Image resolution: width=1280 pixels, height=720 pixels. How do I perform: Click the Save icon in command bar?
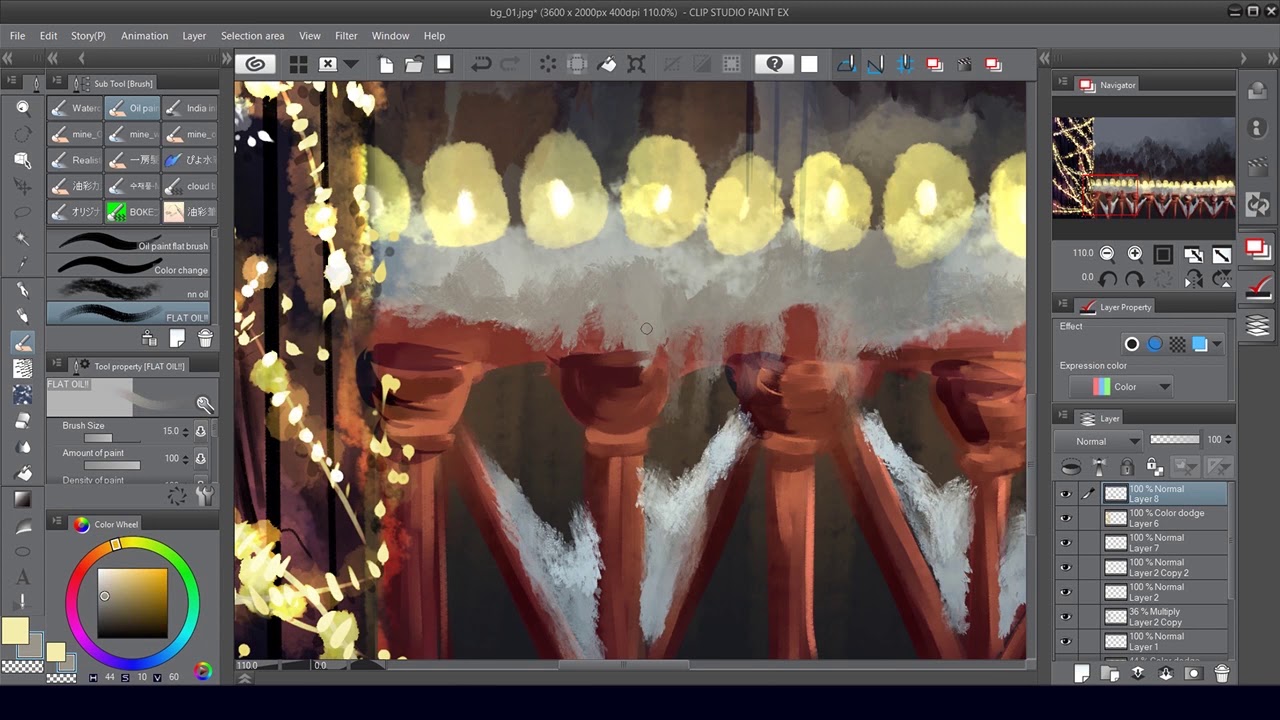click(444, 64)
